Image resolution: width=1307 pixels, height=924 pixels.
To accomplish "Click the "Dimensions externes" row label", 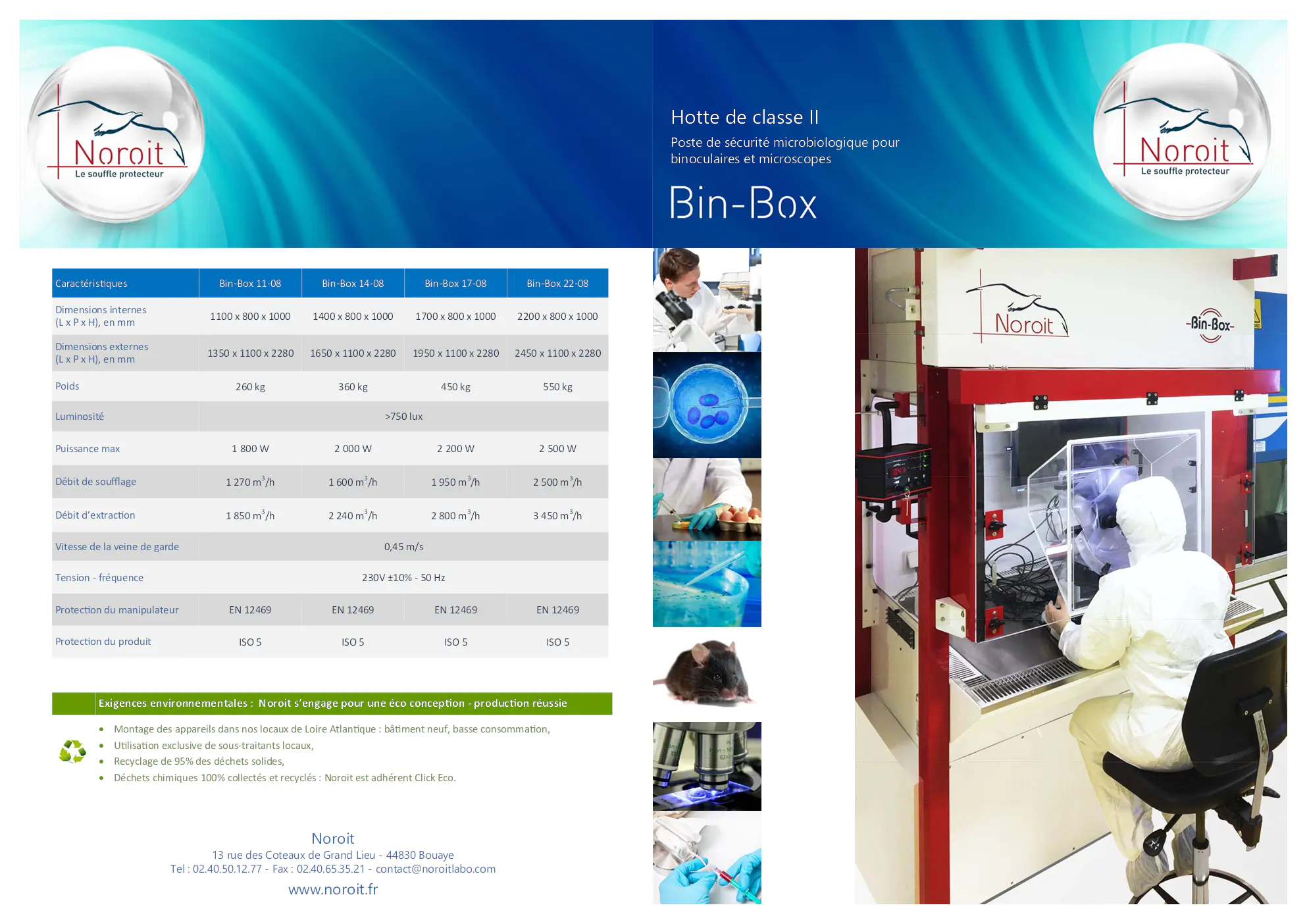I will [x=101, y=353].
